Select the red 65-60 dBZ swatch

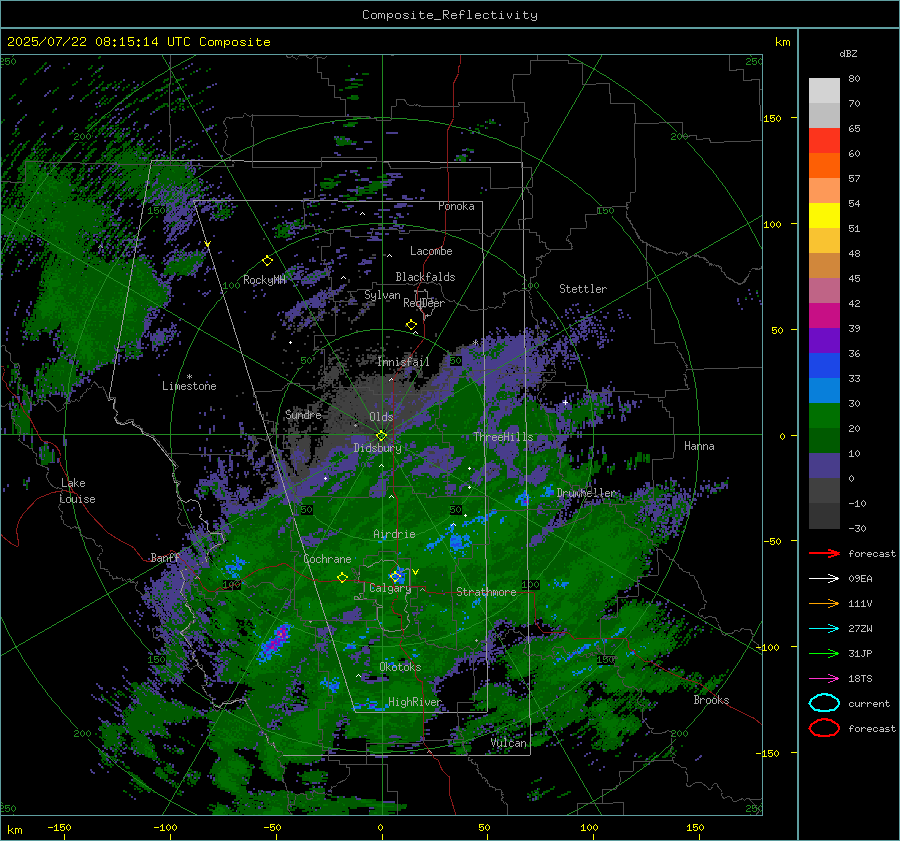click(824, 140)
